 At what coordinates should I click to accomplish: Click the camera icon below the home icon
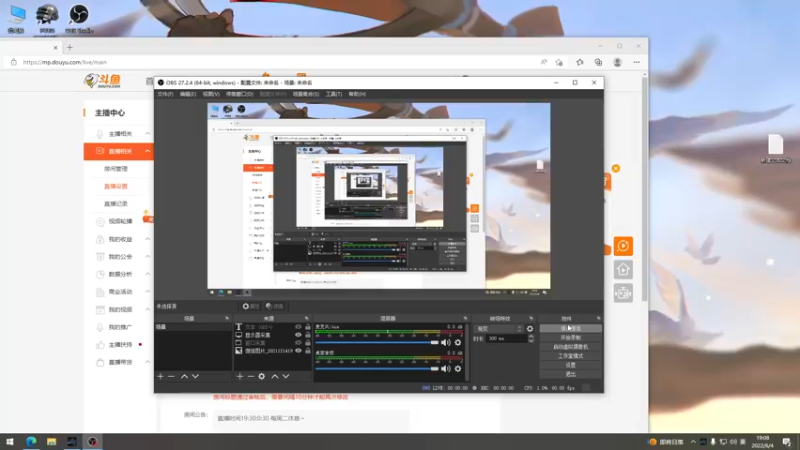coord(623,293)
